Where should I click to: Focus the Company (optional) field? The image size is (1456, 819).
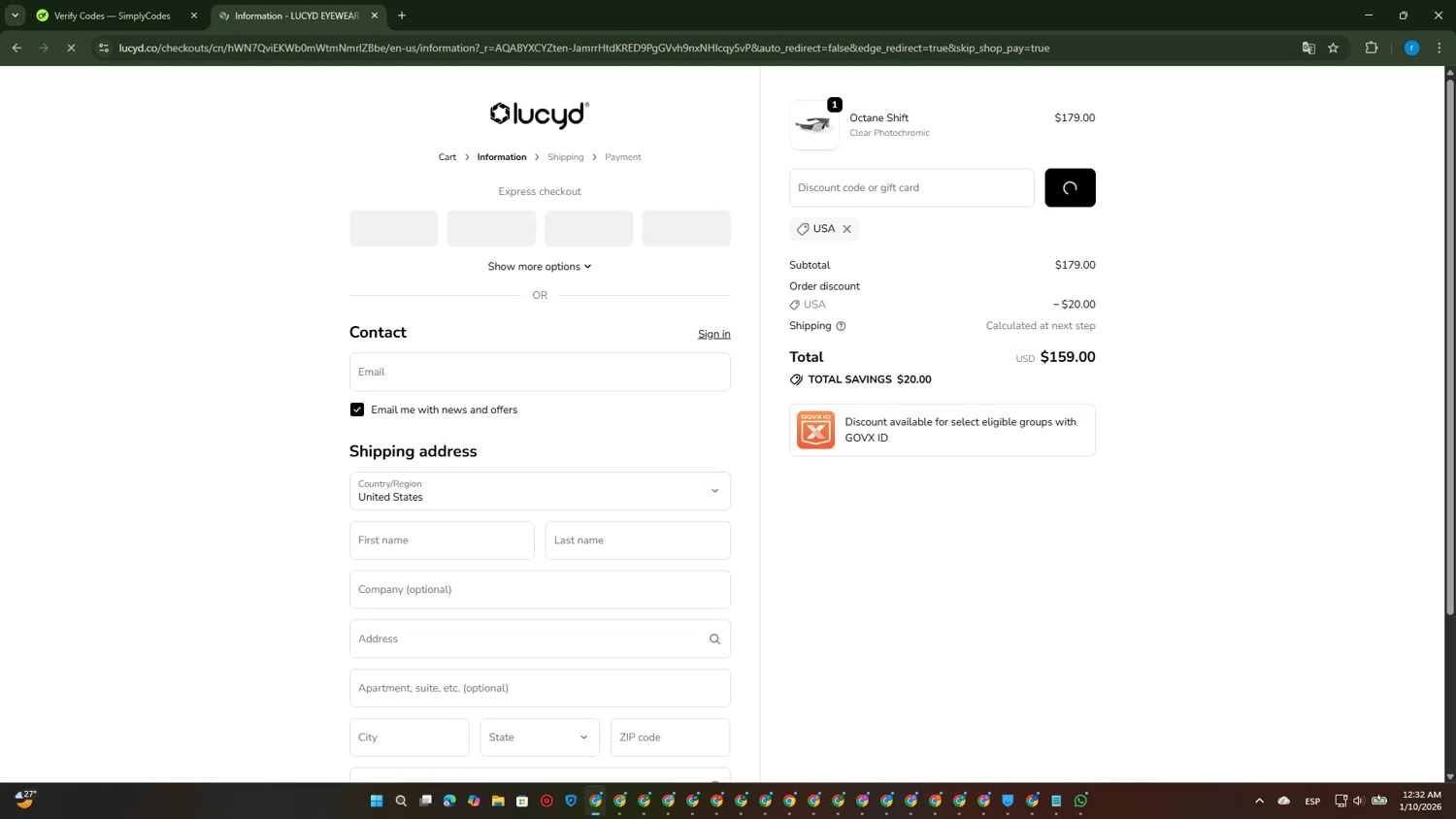point(540,590)
